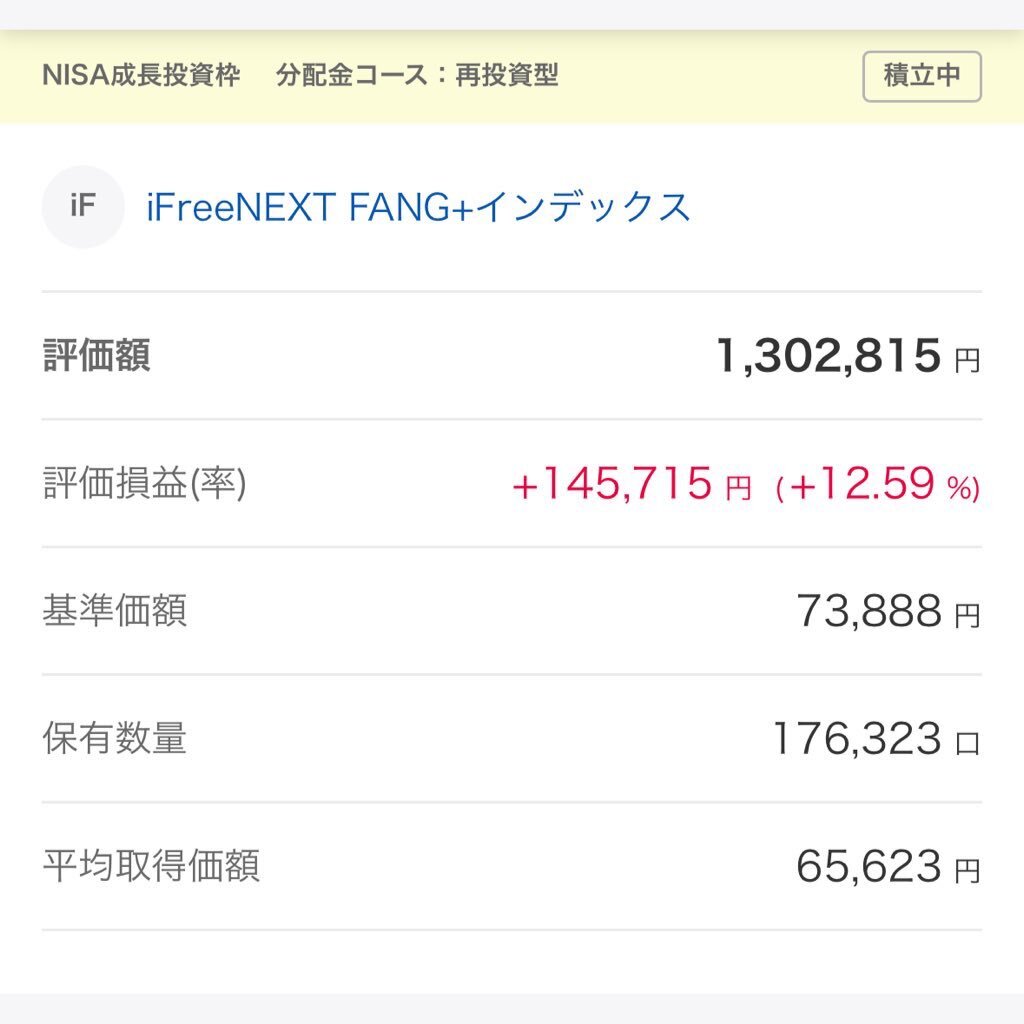This screenshot has width=1024, height=1024.
Task: Click the 65,623 円 average cost value
Action: click(x=888, y=867)
